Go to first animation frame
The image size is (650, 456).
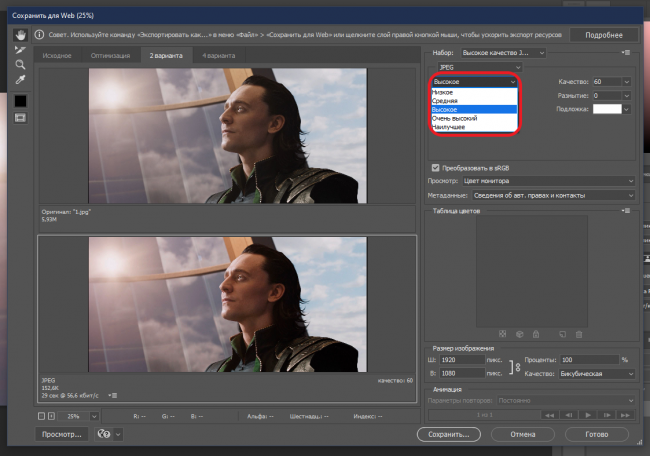pyautogui.click(x=549, y=415)
